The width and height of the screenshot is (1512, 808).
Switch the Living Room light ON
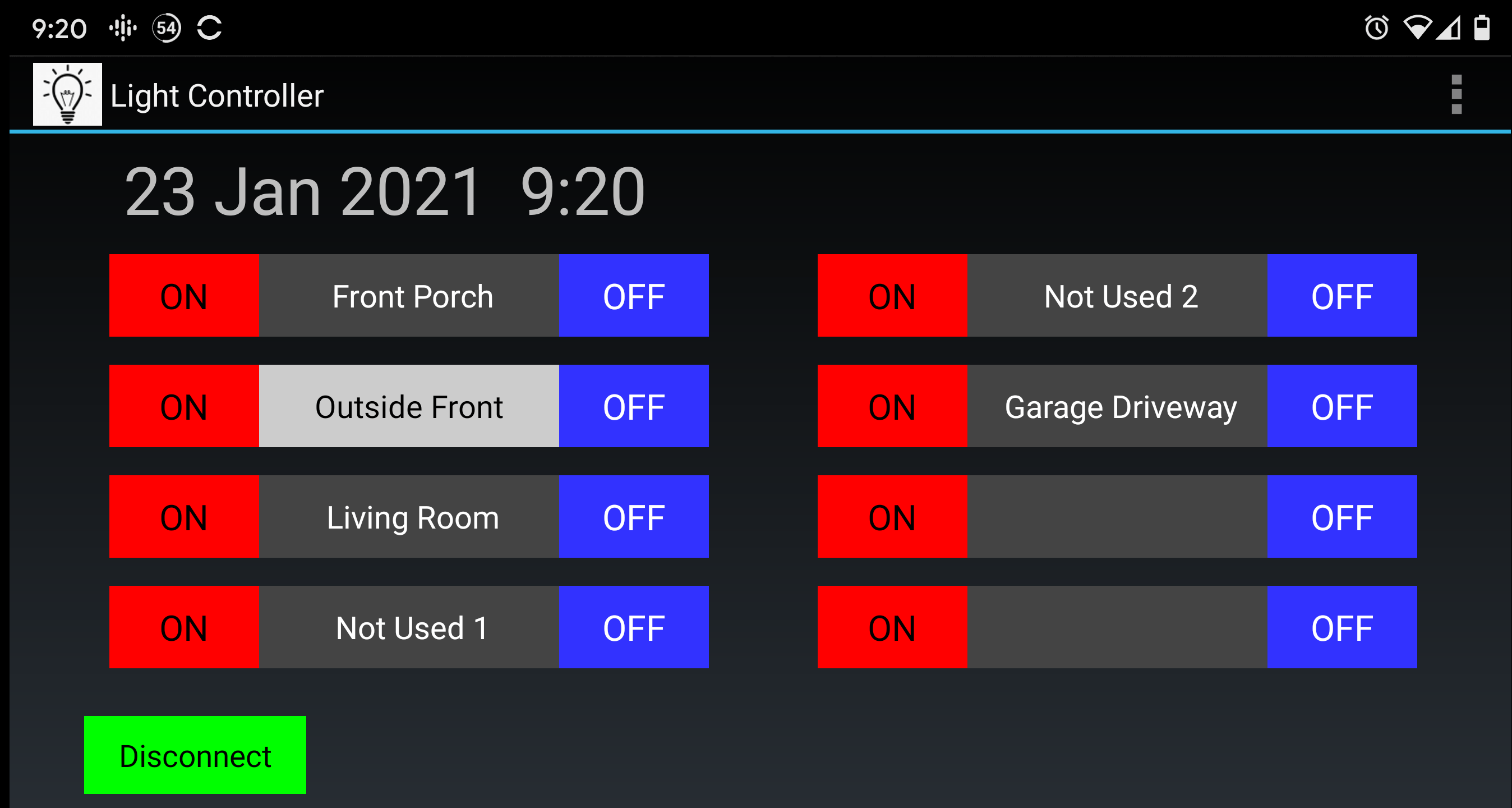click(x=183, y=517)
